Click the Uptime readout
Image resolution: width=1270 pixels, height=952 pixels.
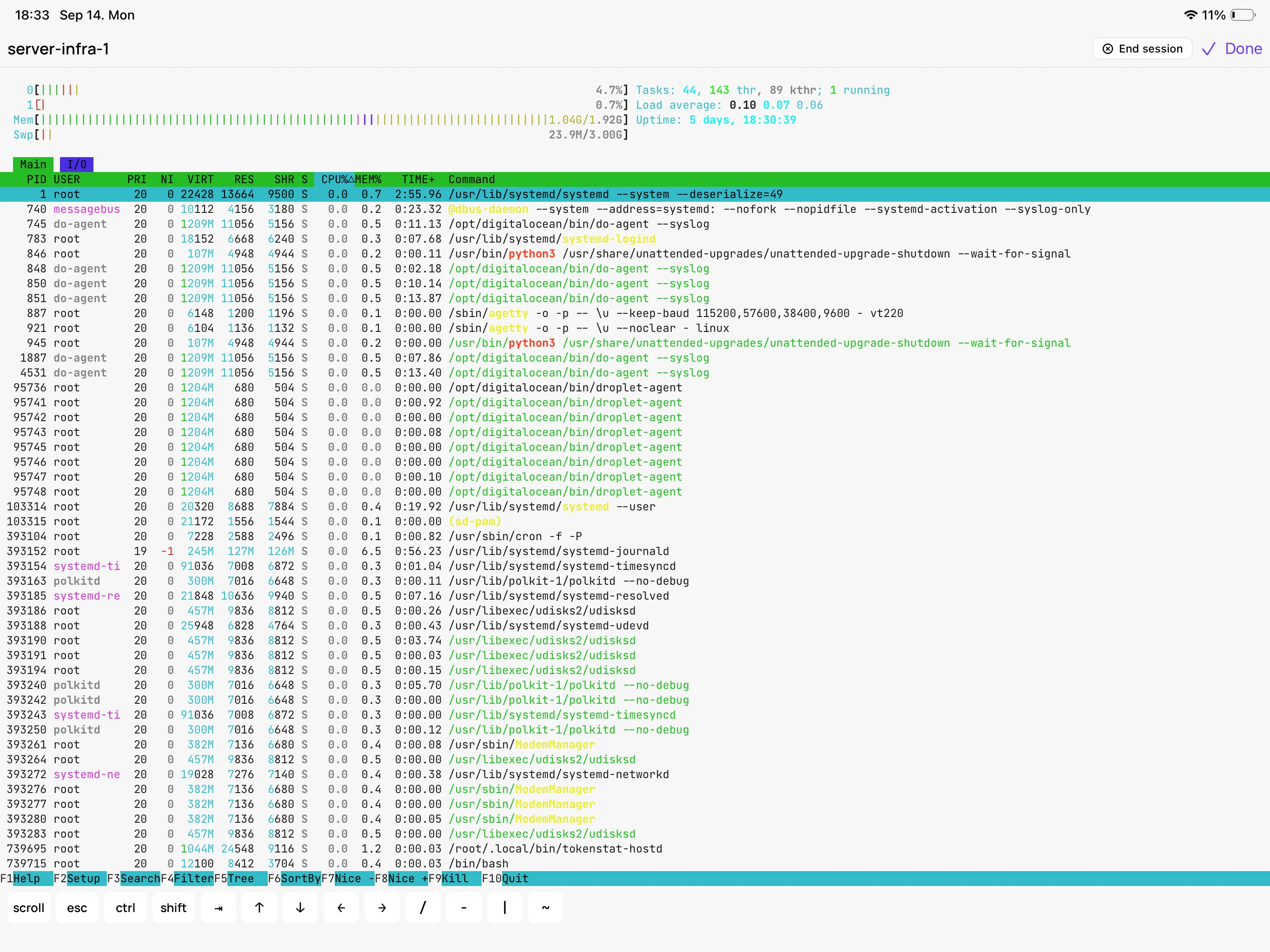point(716,120)
